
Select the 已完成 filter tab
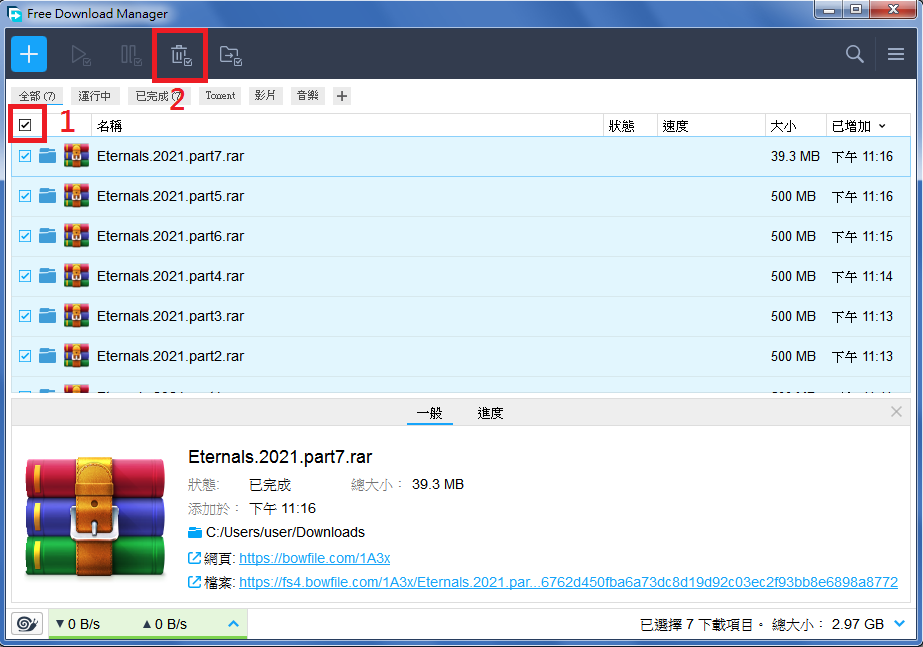coord(159,96)
